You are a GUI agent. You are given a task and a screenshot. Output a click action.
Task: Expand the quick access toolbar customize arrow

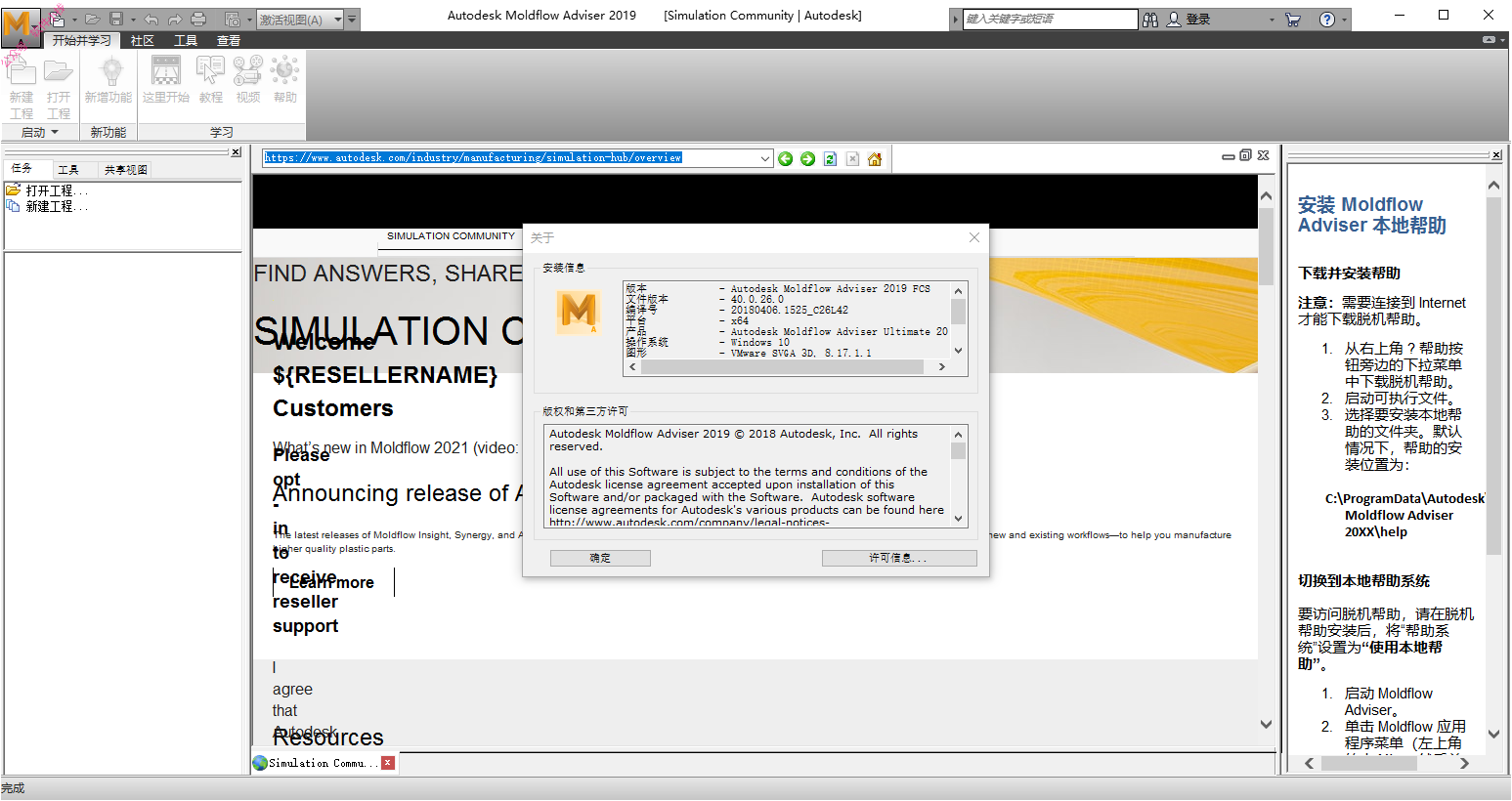[353, 19]
